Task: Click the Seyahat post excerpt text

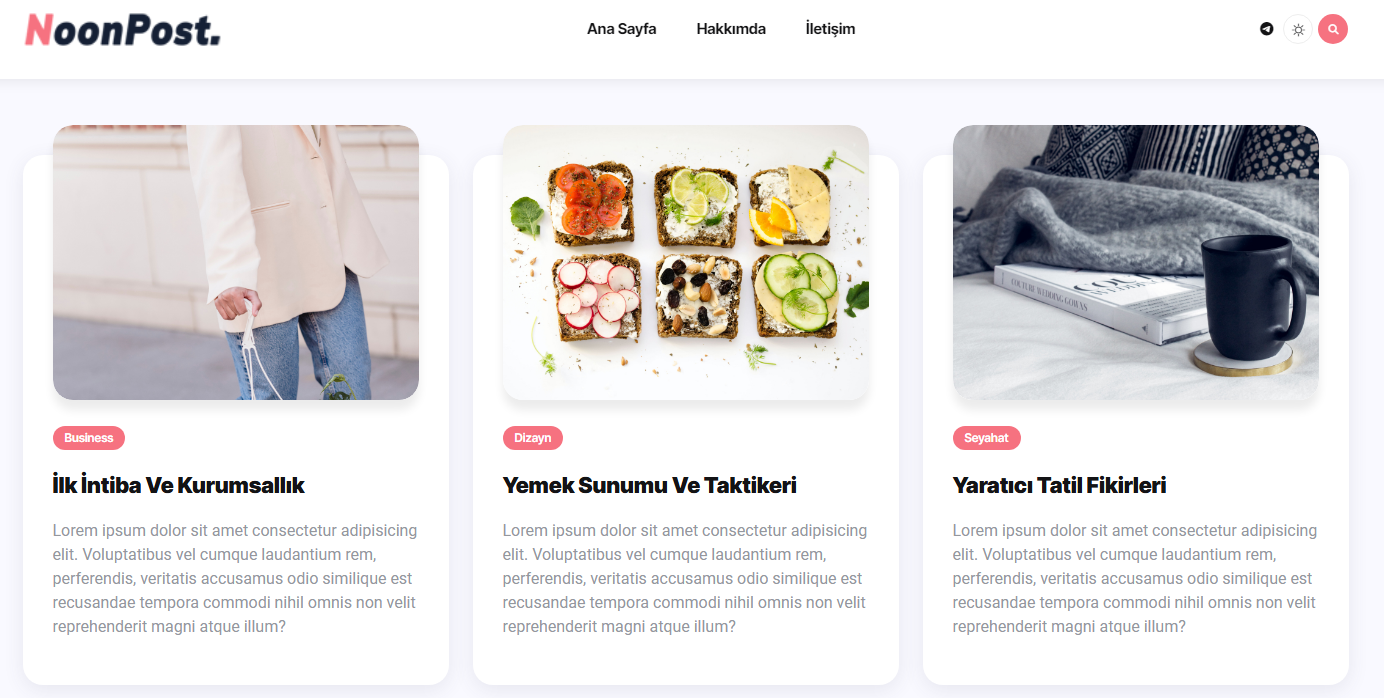Action: (1136, 578)
